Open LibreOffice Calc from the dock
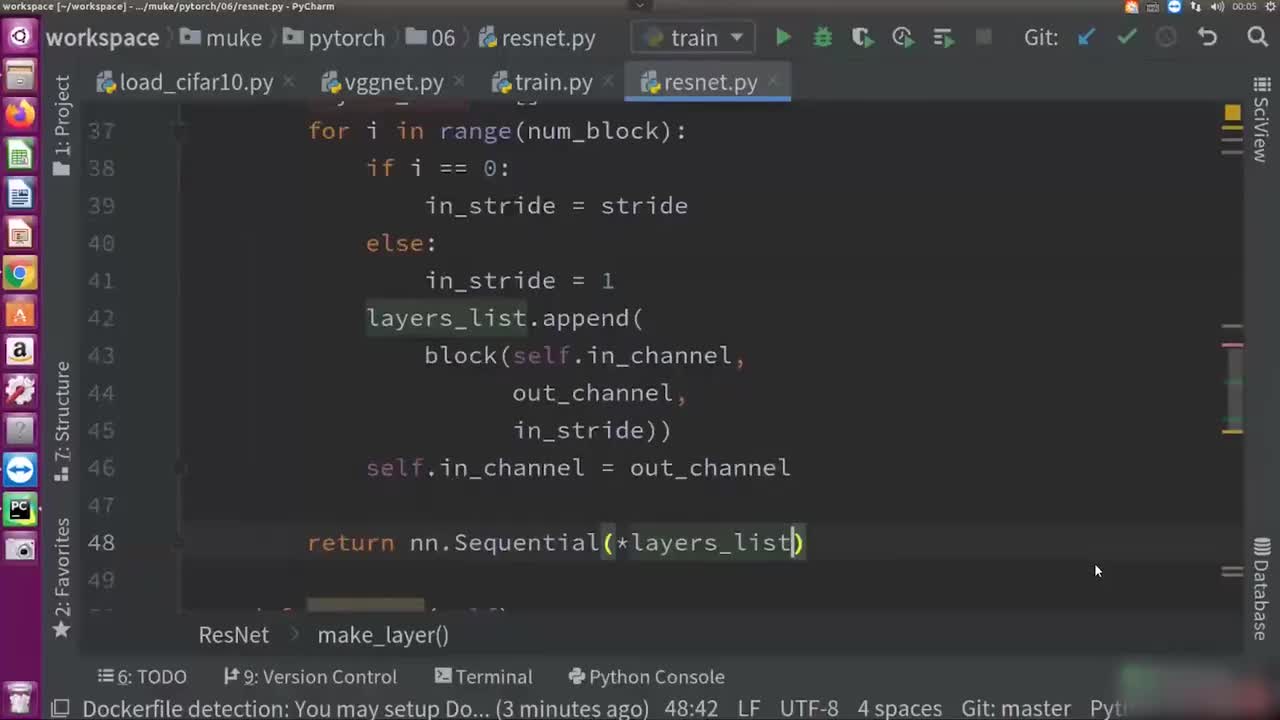The width and height of the screenshot is (1280, 720). tap(20, 155)
